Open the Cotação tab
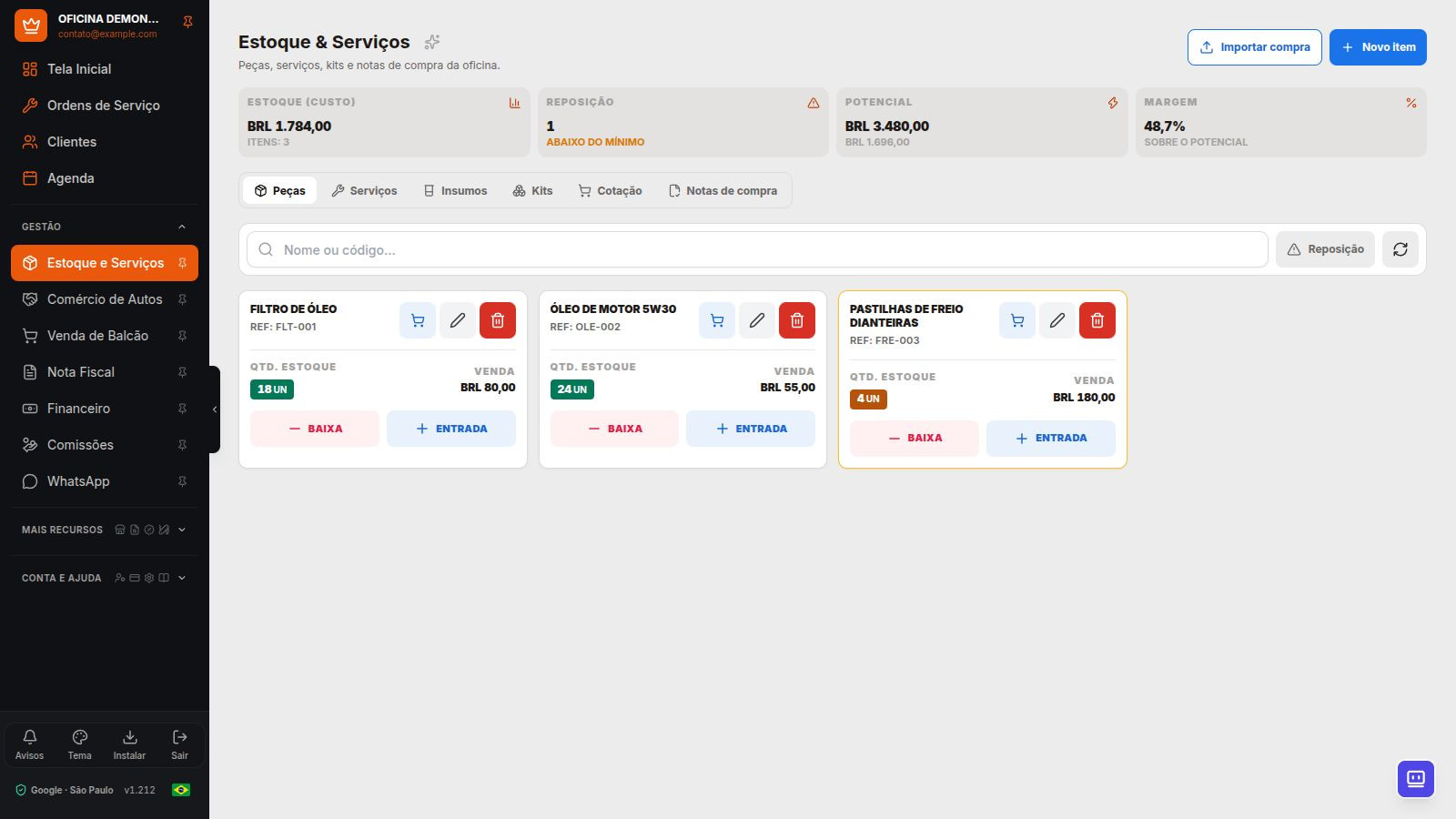Image resolution: width=1456 pixels, height=819 pixels. 610,190
